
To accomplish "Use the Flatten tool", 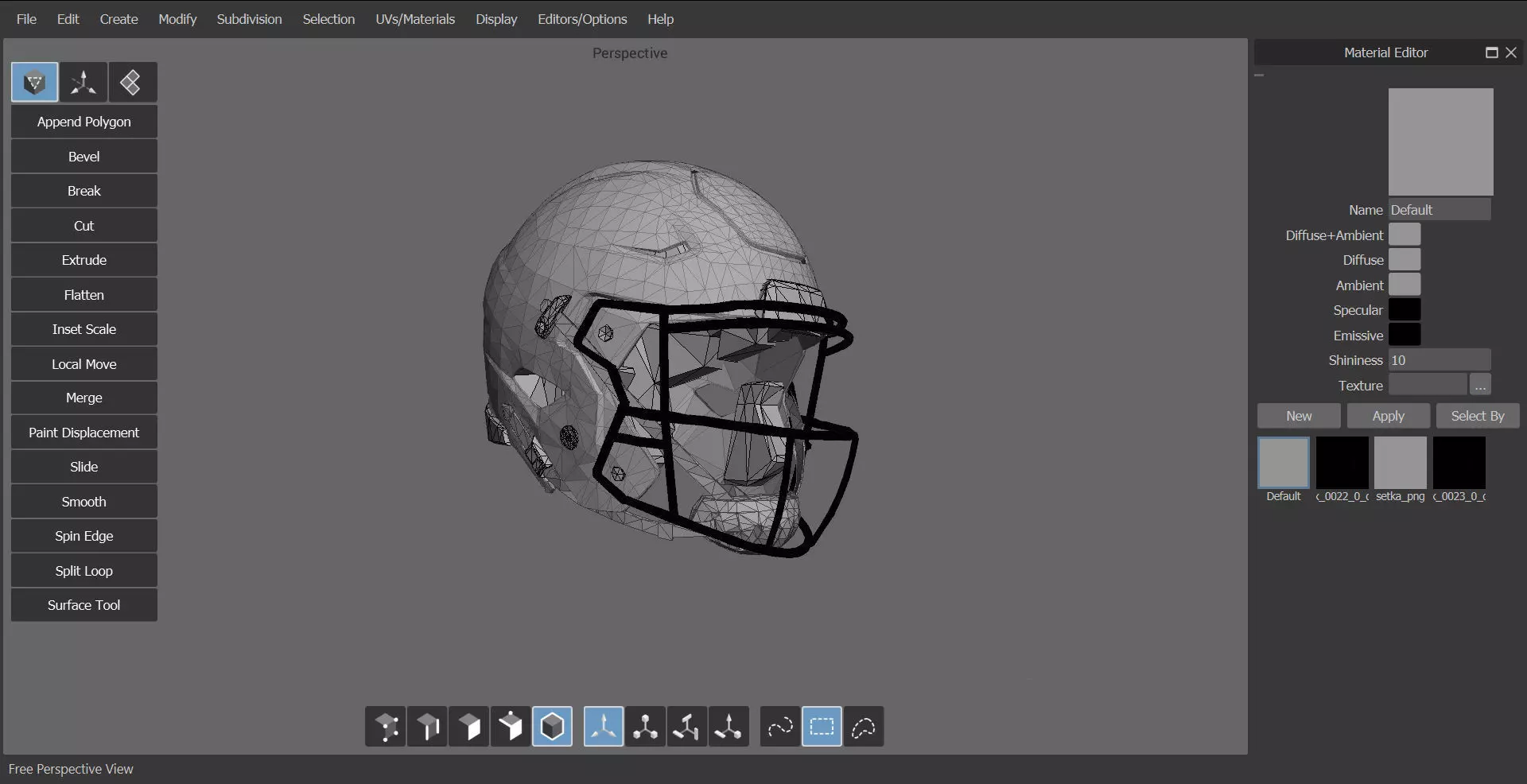I will click(84, 295).
